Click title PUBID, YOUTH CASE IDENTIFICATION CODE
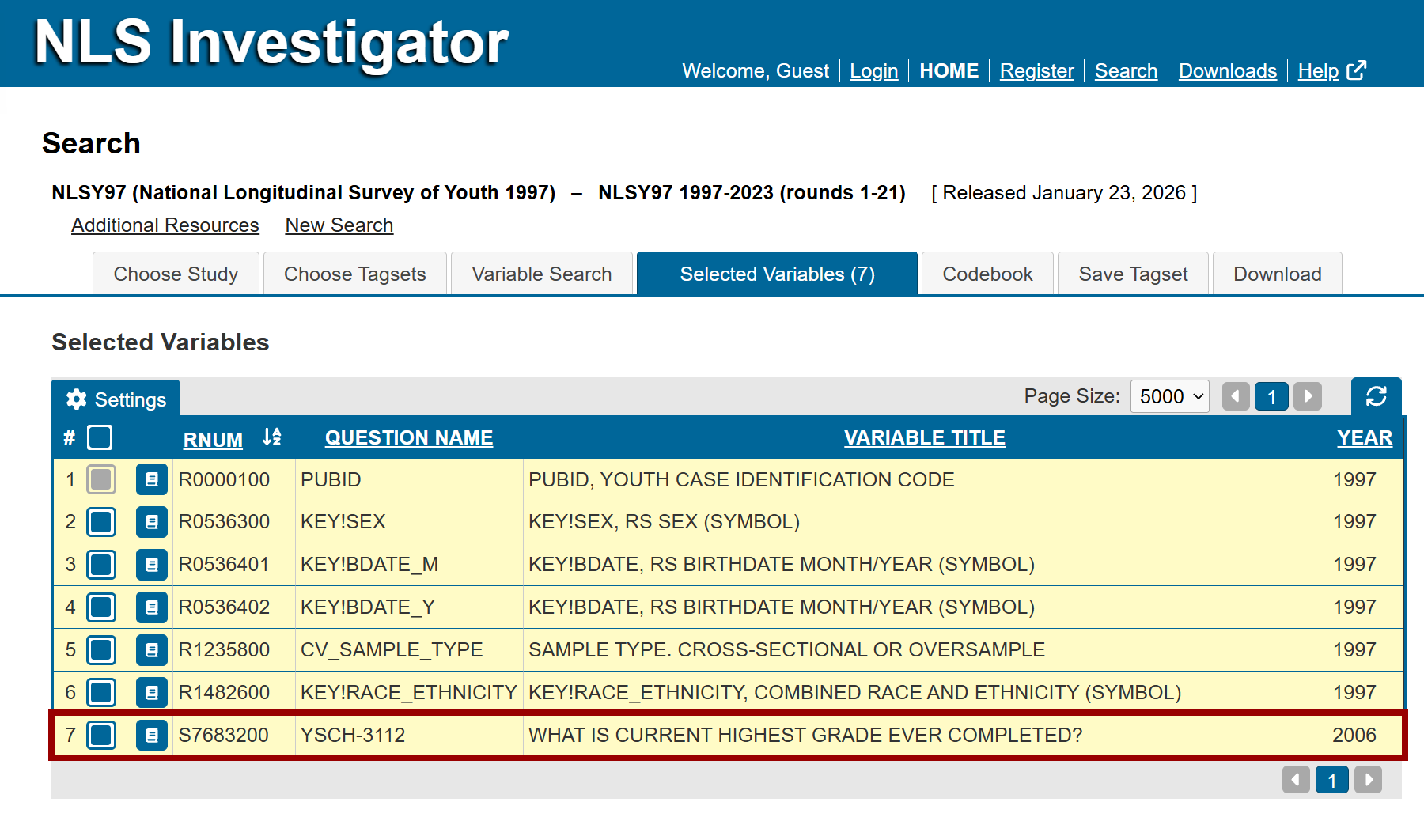 741,479
